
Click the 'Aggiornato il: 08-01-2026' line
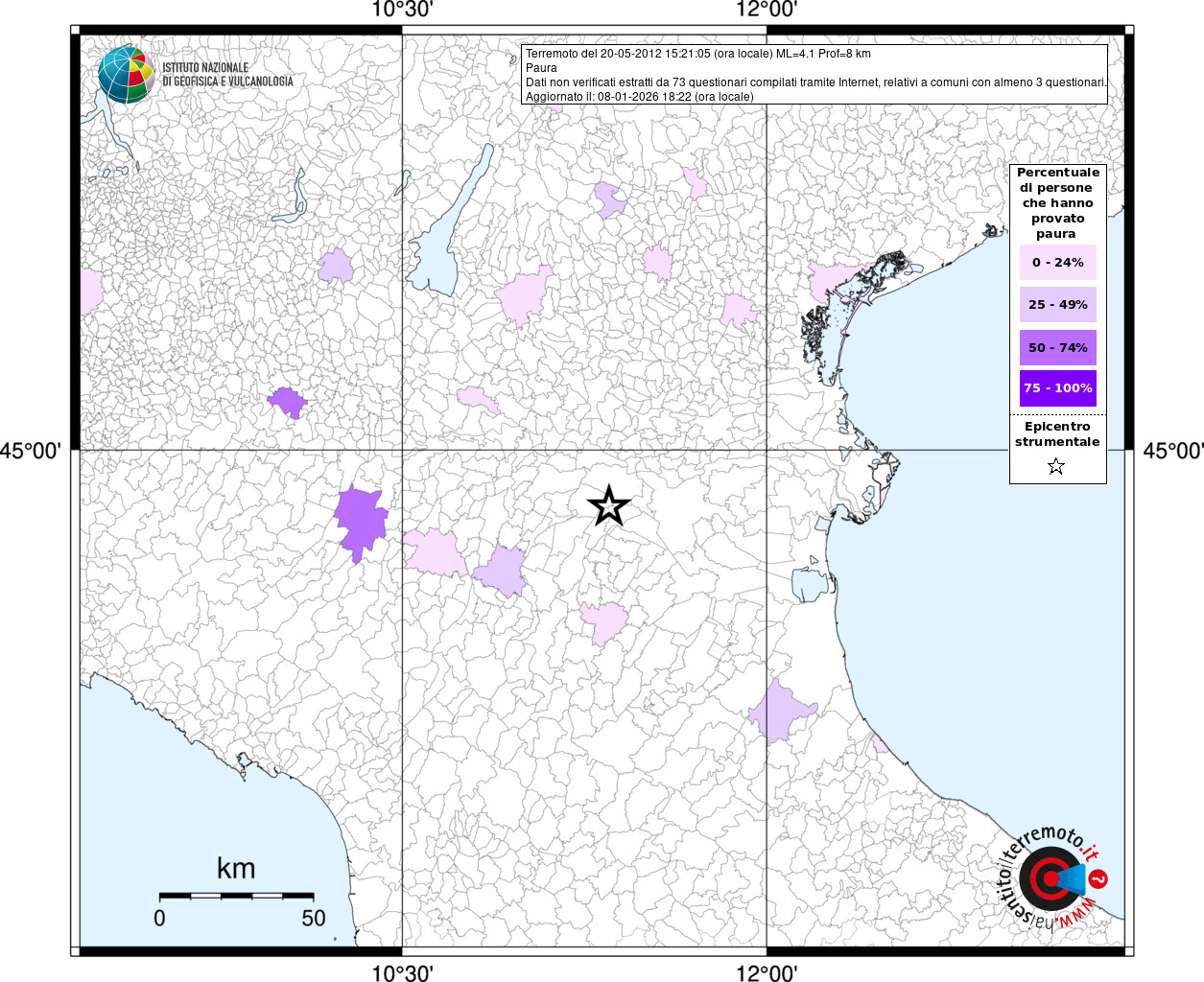639,97
